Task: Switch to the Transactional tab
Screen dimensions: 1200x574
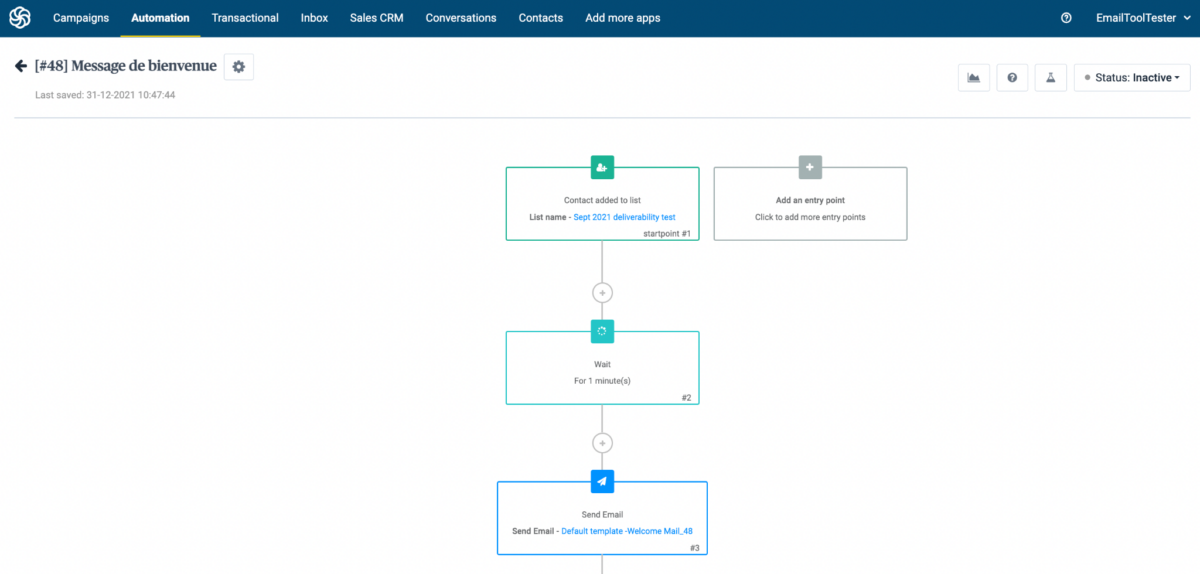Action: click(x=245, y=18)
